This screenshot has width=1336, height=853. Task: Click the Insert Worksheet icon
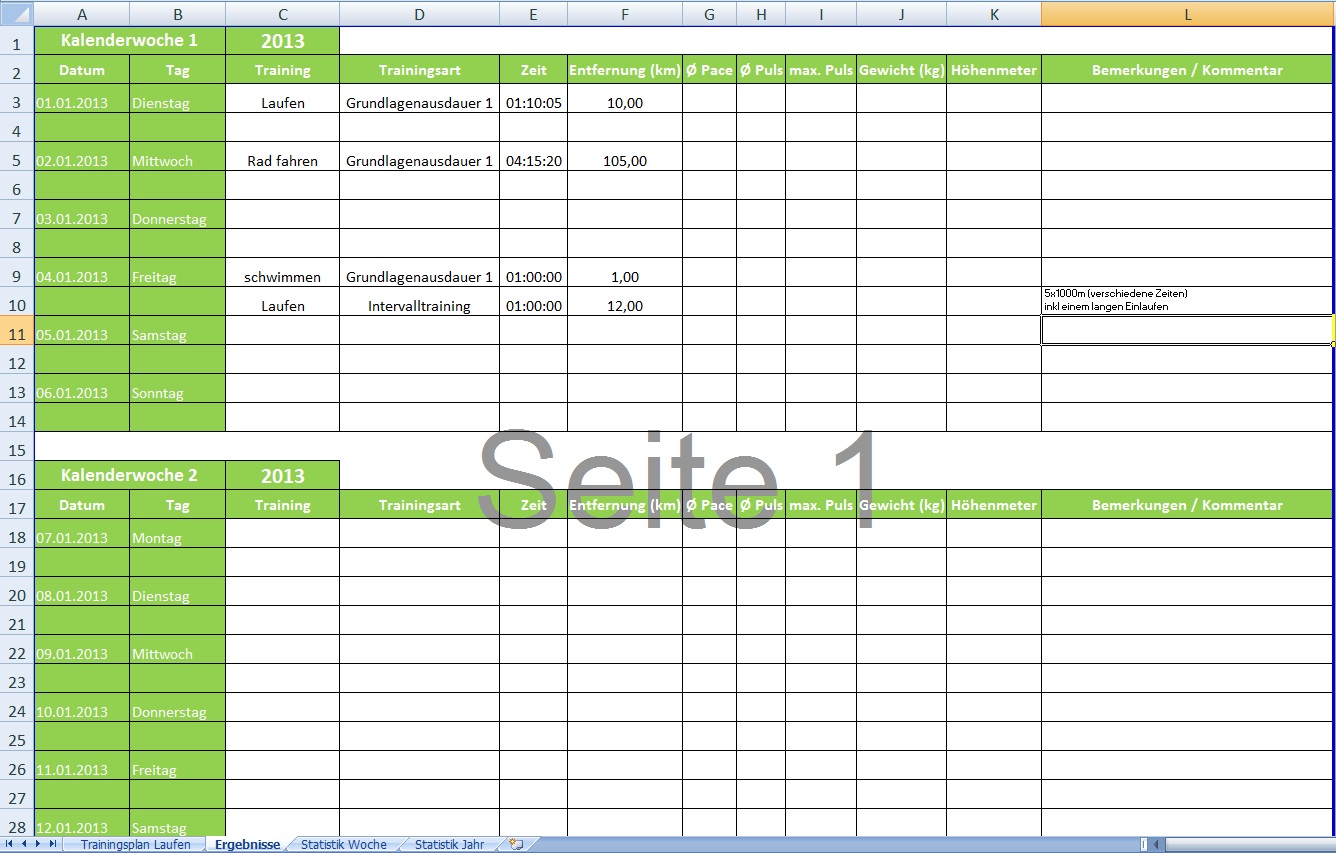click(516, 845)
